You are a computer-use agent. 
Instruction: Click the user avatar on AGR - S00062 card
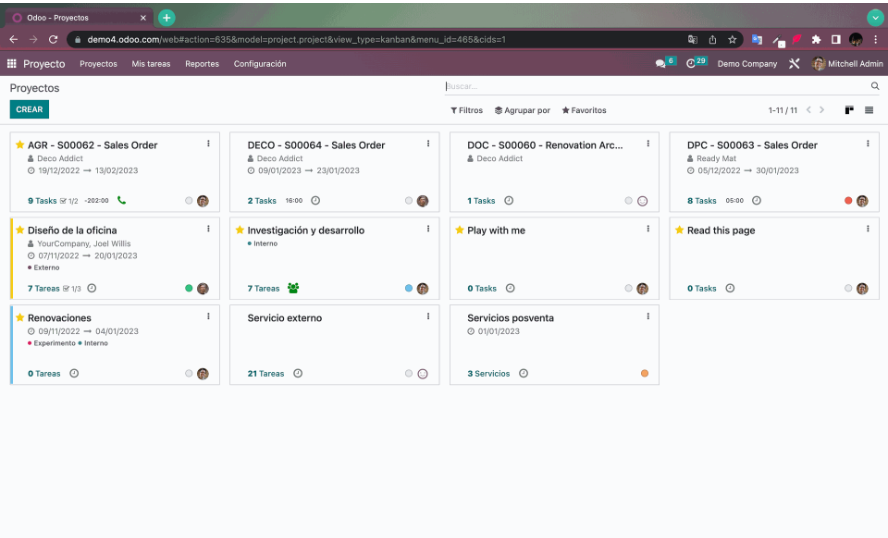click(x=203, y=200)
